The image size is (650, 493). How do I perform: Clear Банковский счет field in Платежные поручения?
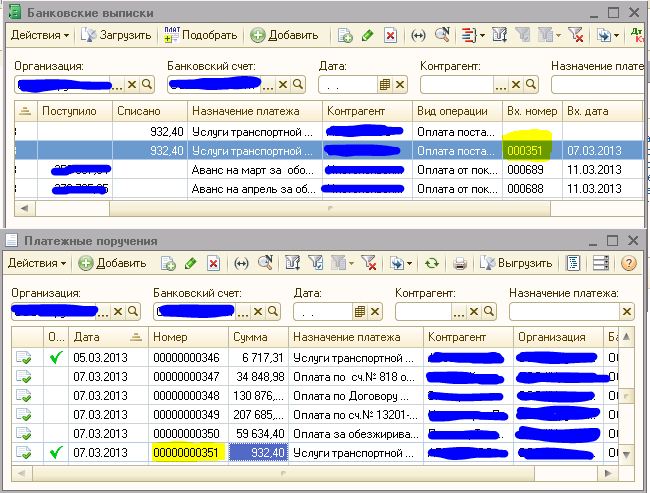[x=258, y=311]
